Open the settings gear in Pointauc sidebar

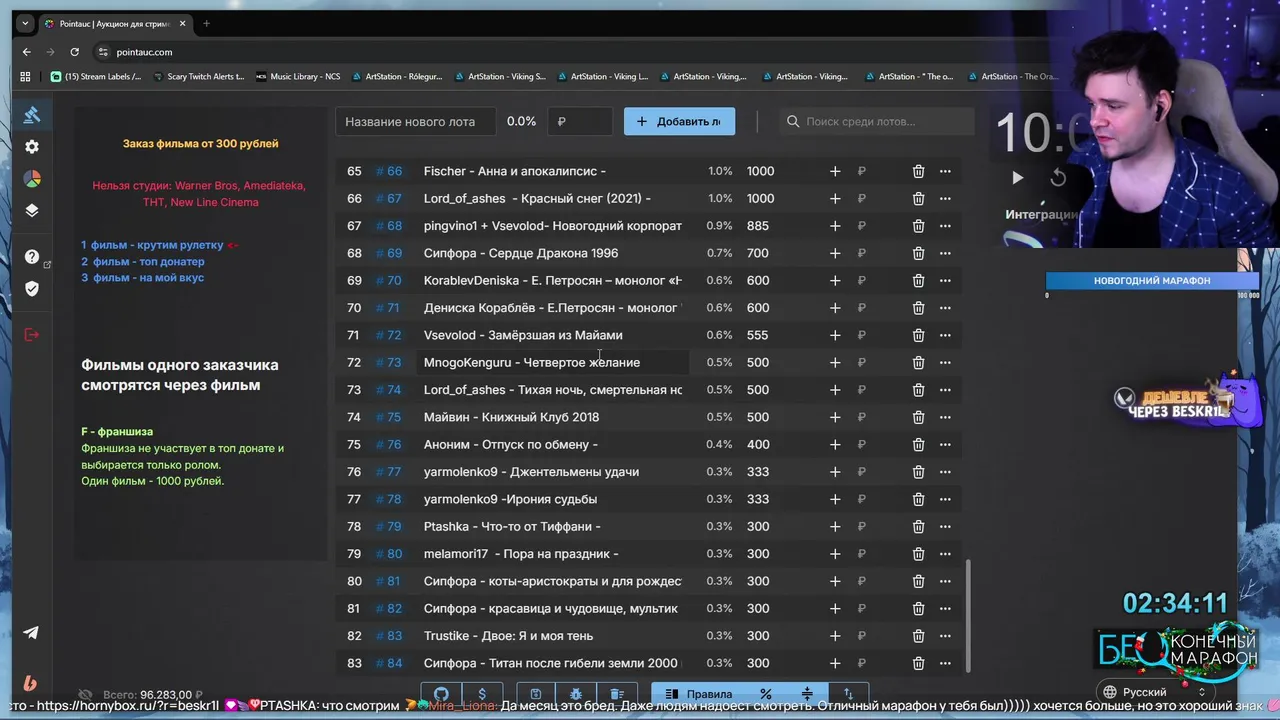pyautogui.click(x=32, y=147)
